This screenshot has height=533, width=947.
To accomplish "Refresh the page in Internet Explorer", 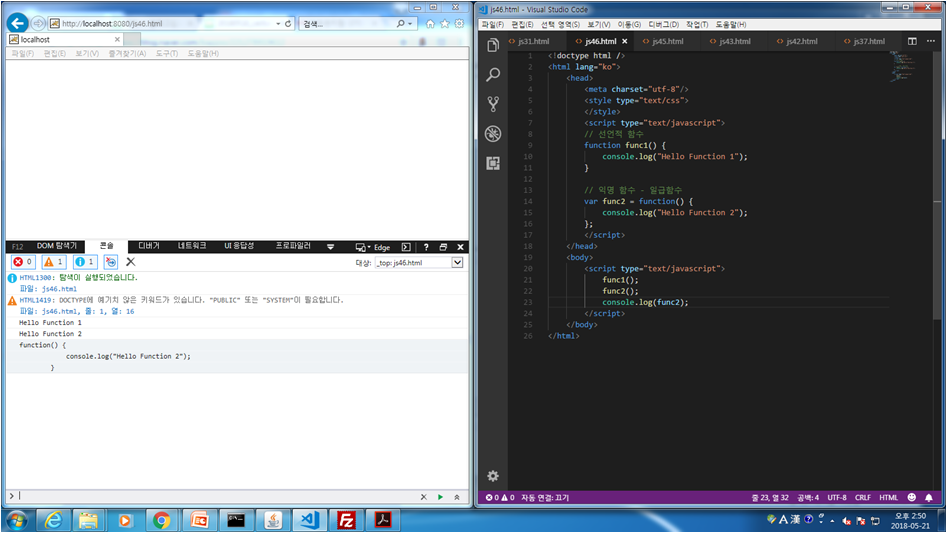I will click(x=288, y=24).
